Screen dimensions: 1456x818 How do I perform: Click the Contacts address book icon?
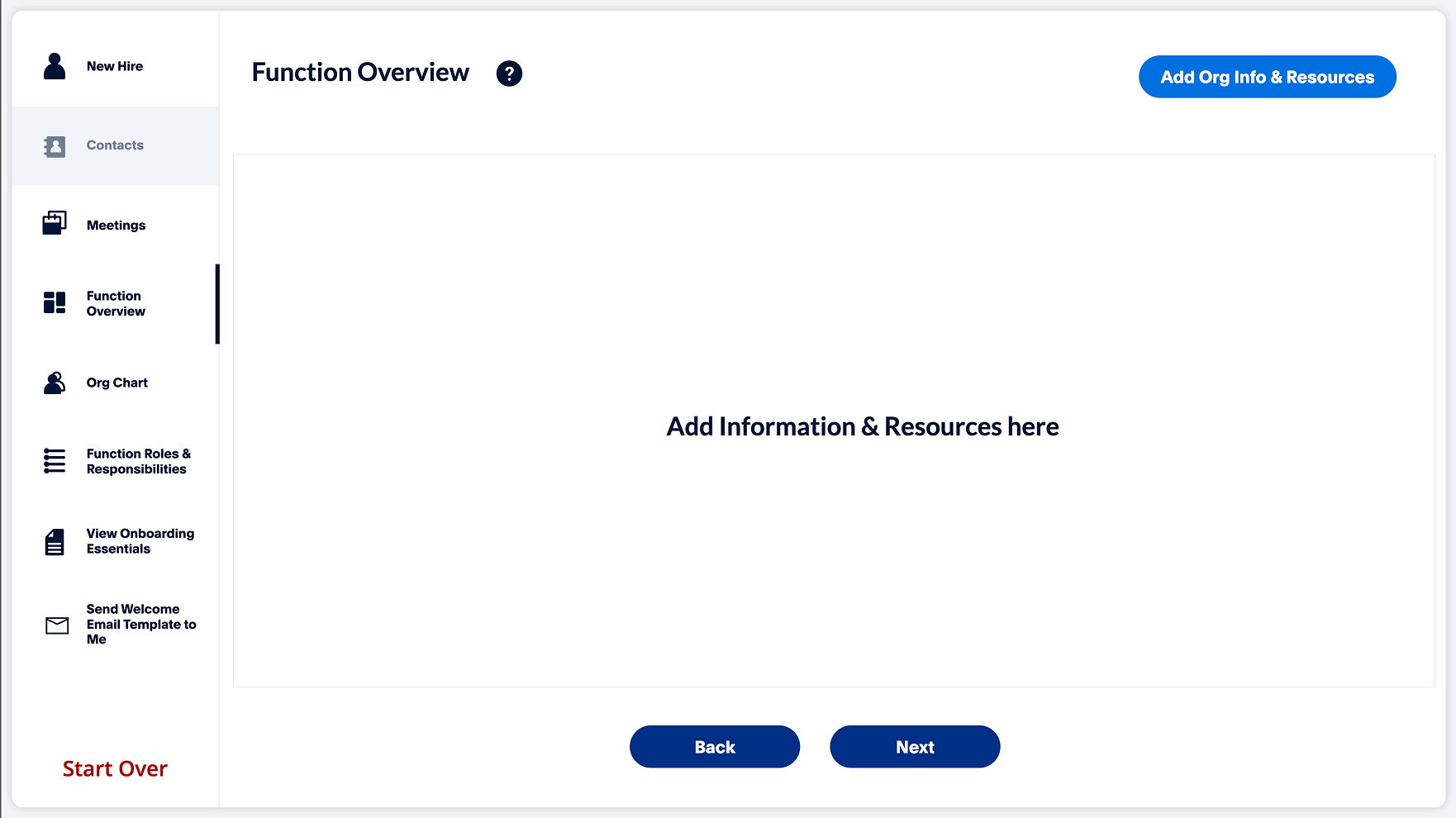(x=55, y=146)
